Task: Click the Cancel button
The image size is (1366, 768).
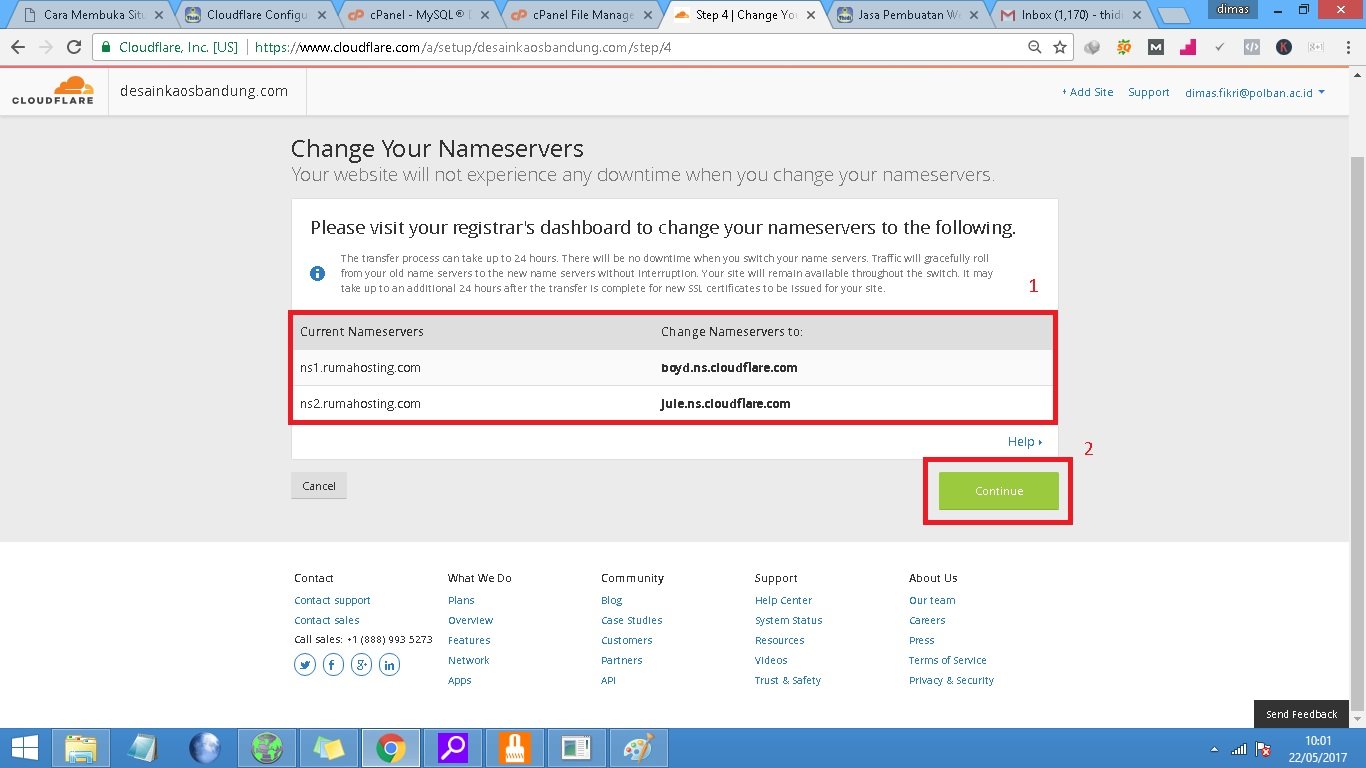Action: [319, 486]
